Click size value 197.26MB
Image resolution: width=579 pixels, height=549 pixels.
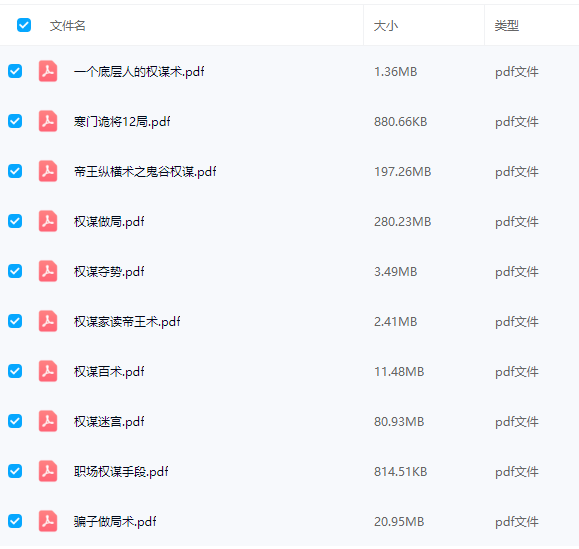402,171
